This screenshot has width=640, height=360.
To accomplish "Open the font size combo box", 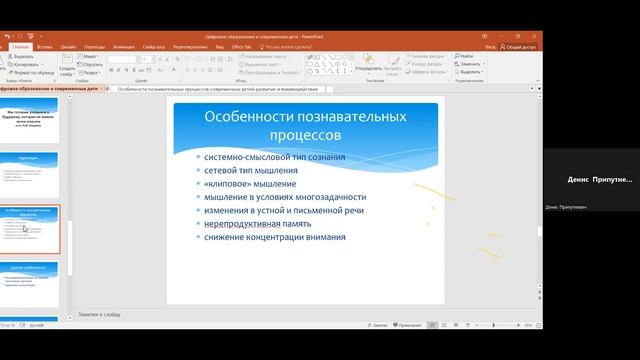I will tap(146, 60).
